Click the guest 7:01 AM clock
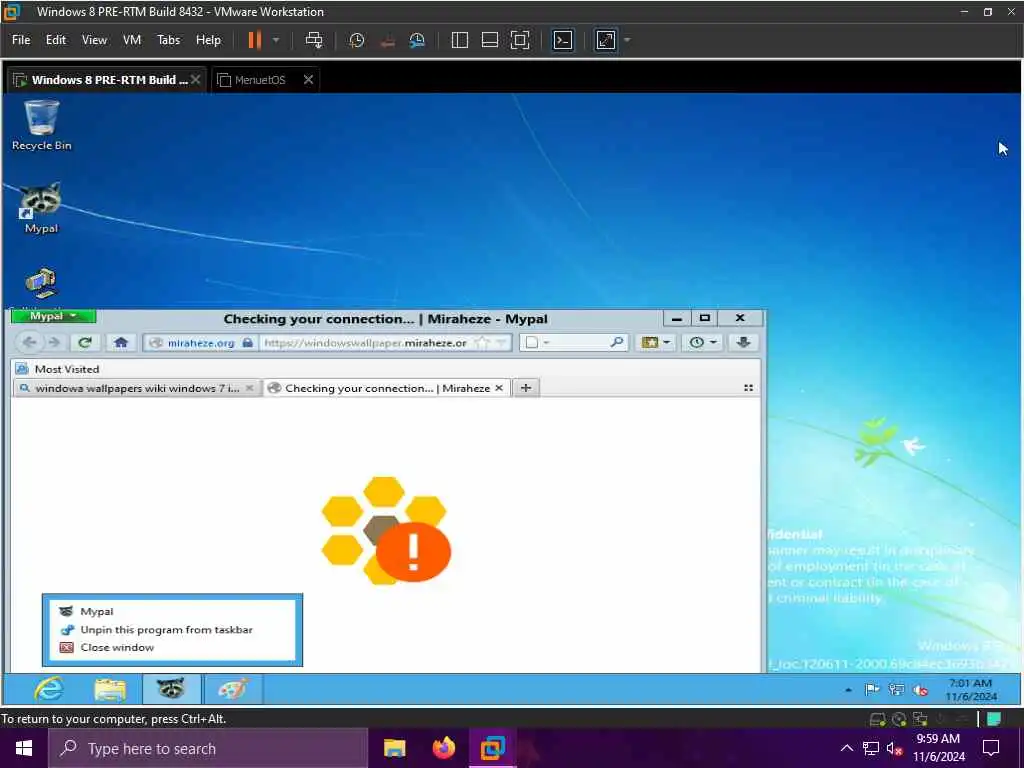1024x768 pixels. click(x=970, y=690)
